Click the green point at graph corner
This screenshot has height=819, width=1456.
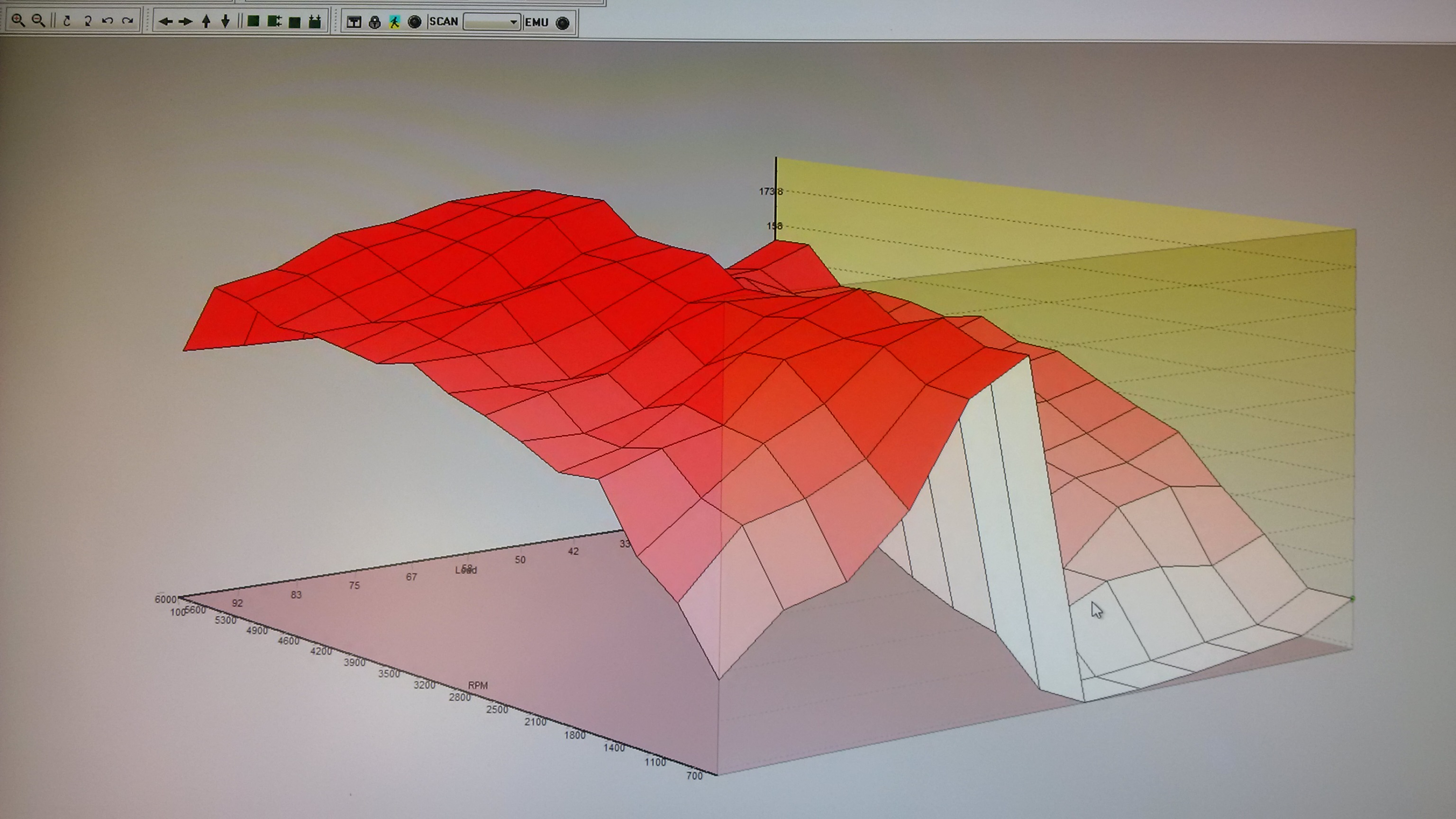[1353, 599]
